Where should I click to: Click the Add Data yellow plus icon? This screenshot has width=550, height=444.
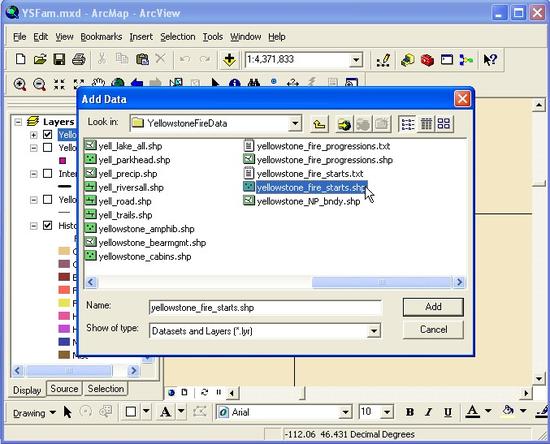click(x=229, y=60)
